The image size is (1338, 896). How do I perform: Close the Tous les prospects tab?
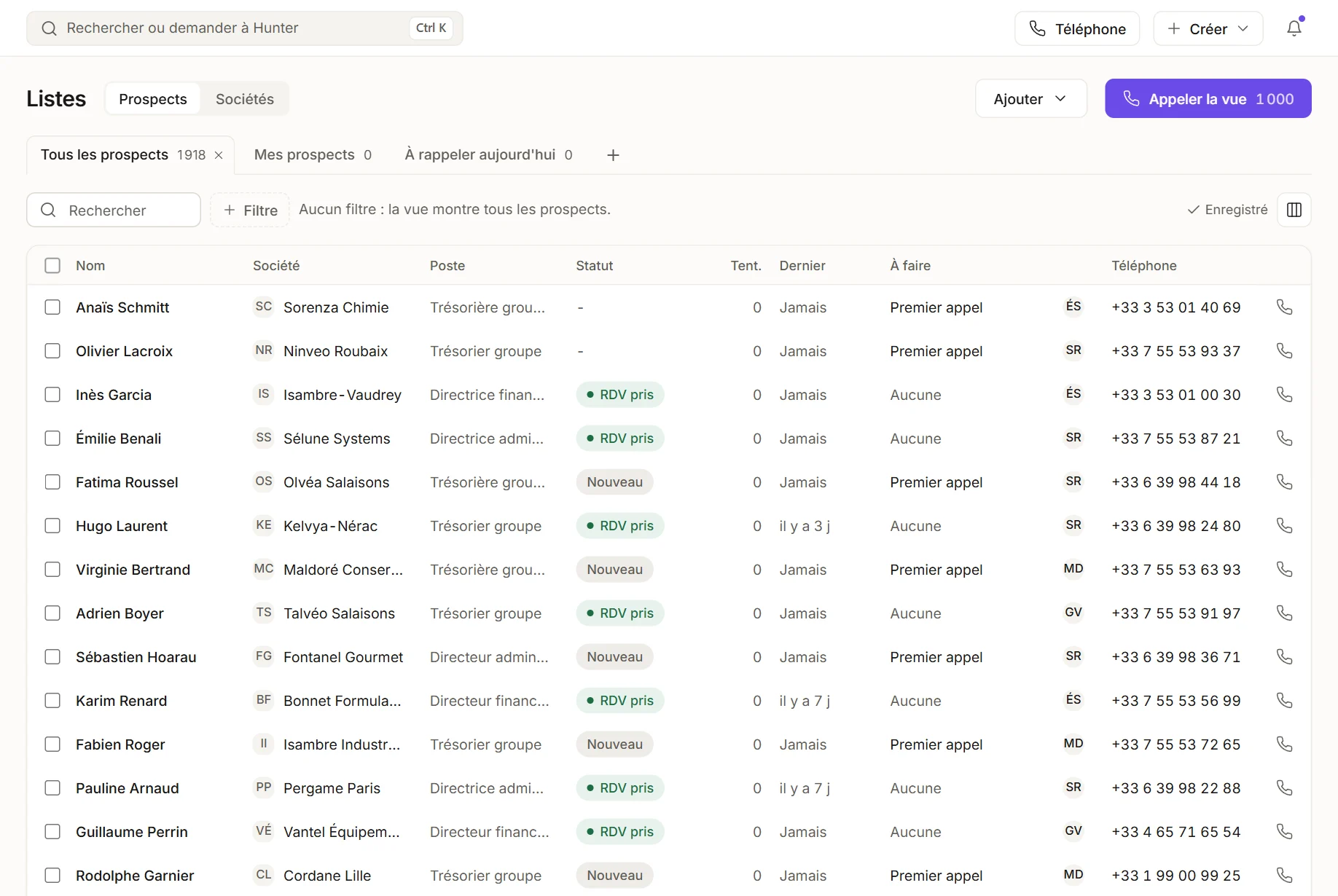point(219,155)
